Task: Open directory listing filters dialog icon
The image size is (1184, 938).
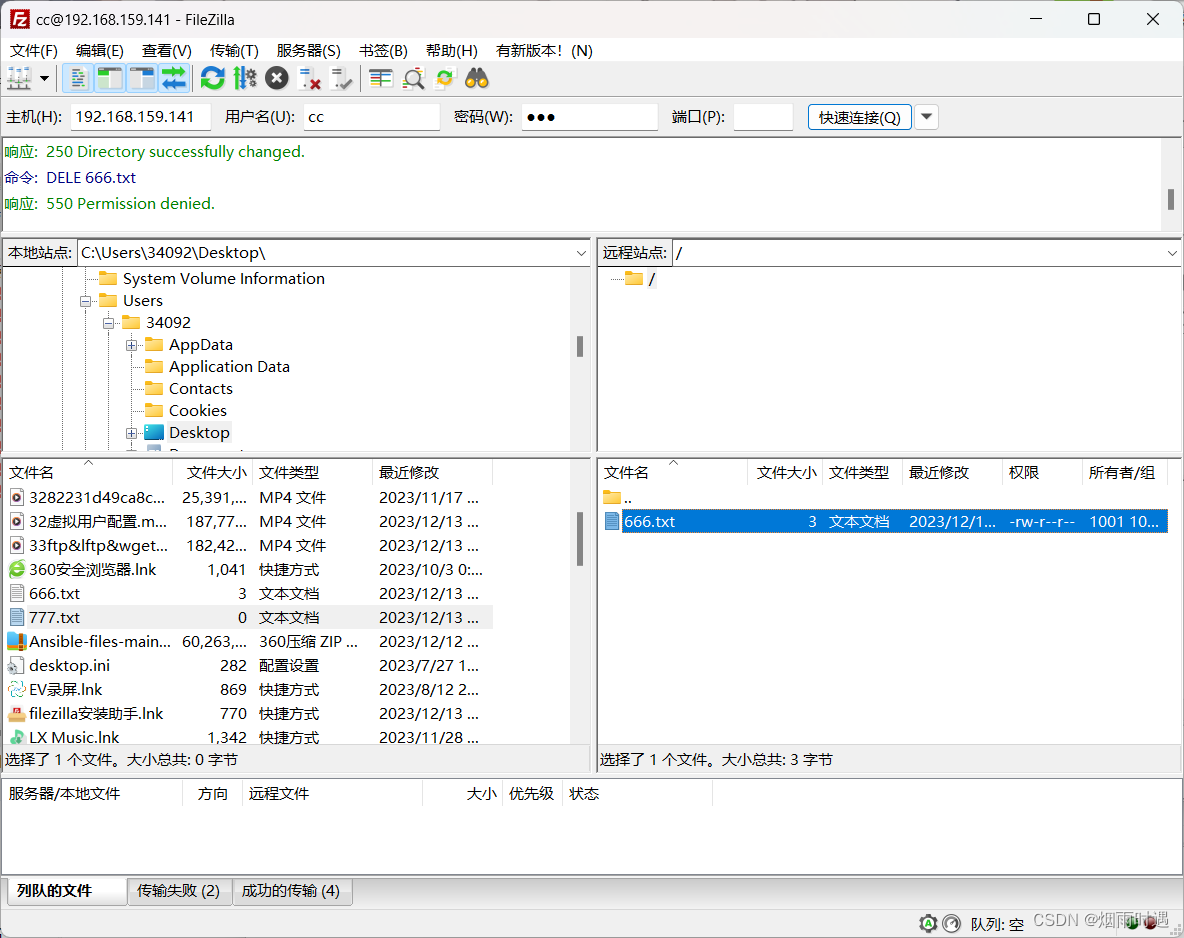Action: 381,79
